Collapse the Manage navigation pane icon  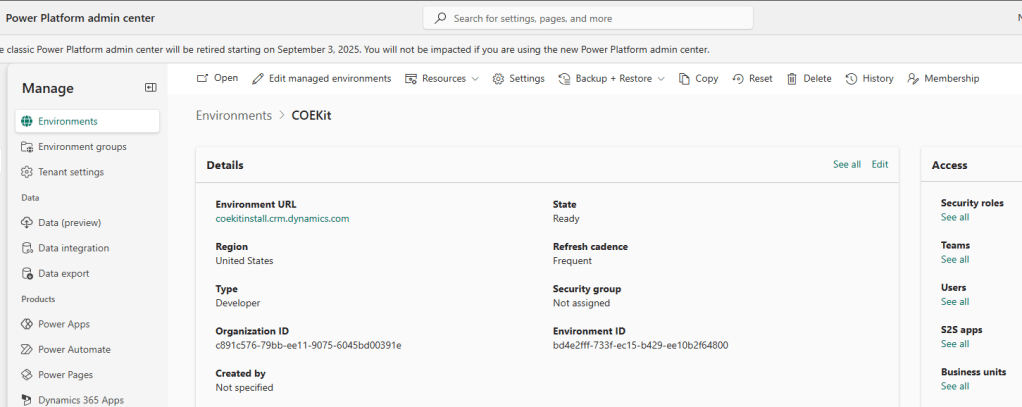pos(151,88)
